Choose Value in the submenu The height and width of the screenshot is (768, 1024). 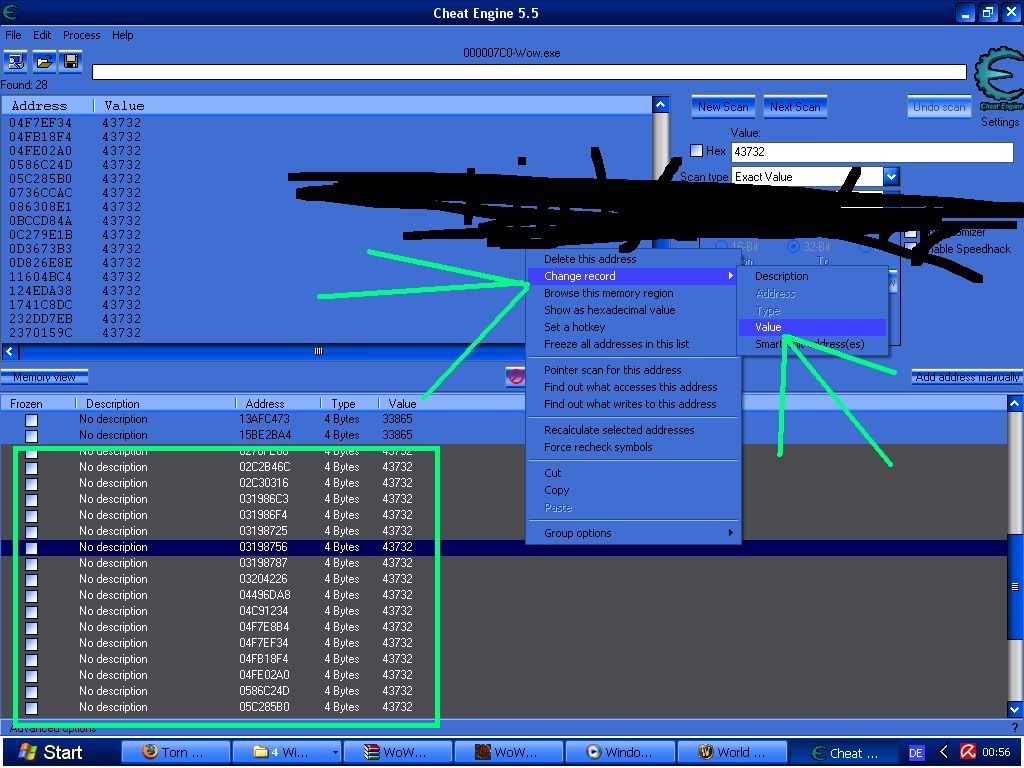pos(812,327)
